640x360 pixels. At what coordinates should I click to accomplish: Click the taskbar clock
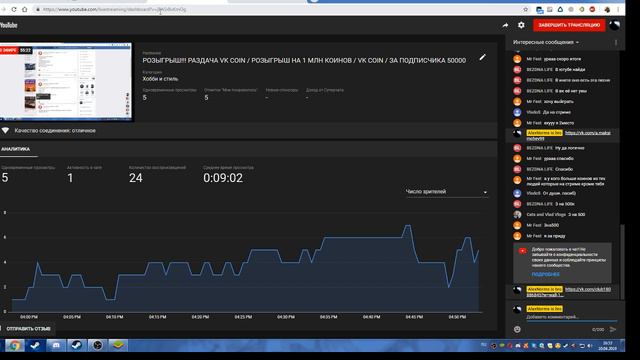pos(608,346)
